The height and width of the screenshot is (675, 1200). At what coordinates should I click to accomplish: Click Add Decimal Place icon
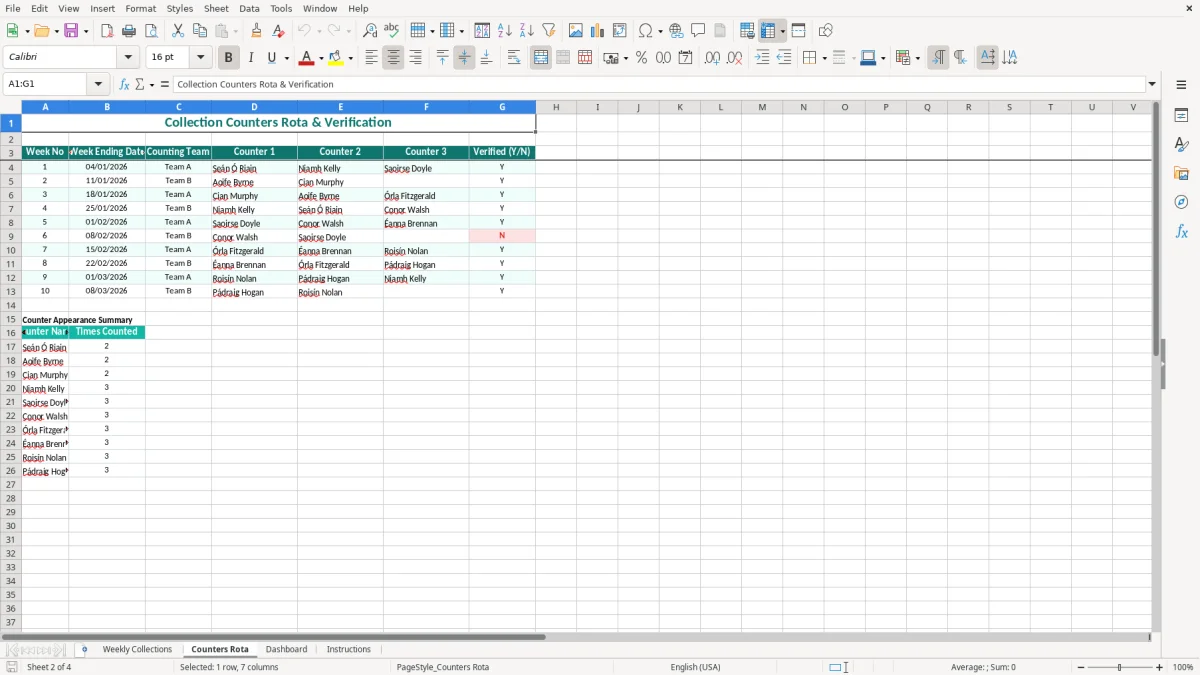[x=712, y=58]
